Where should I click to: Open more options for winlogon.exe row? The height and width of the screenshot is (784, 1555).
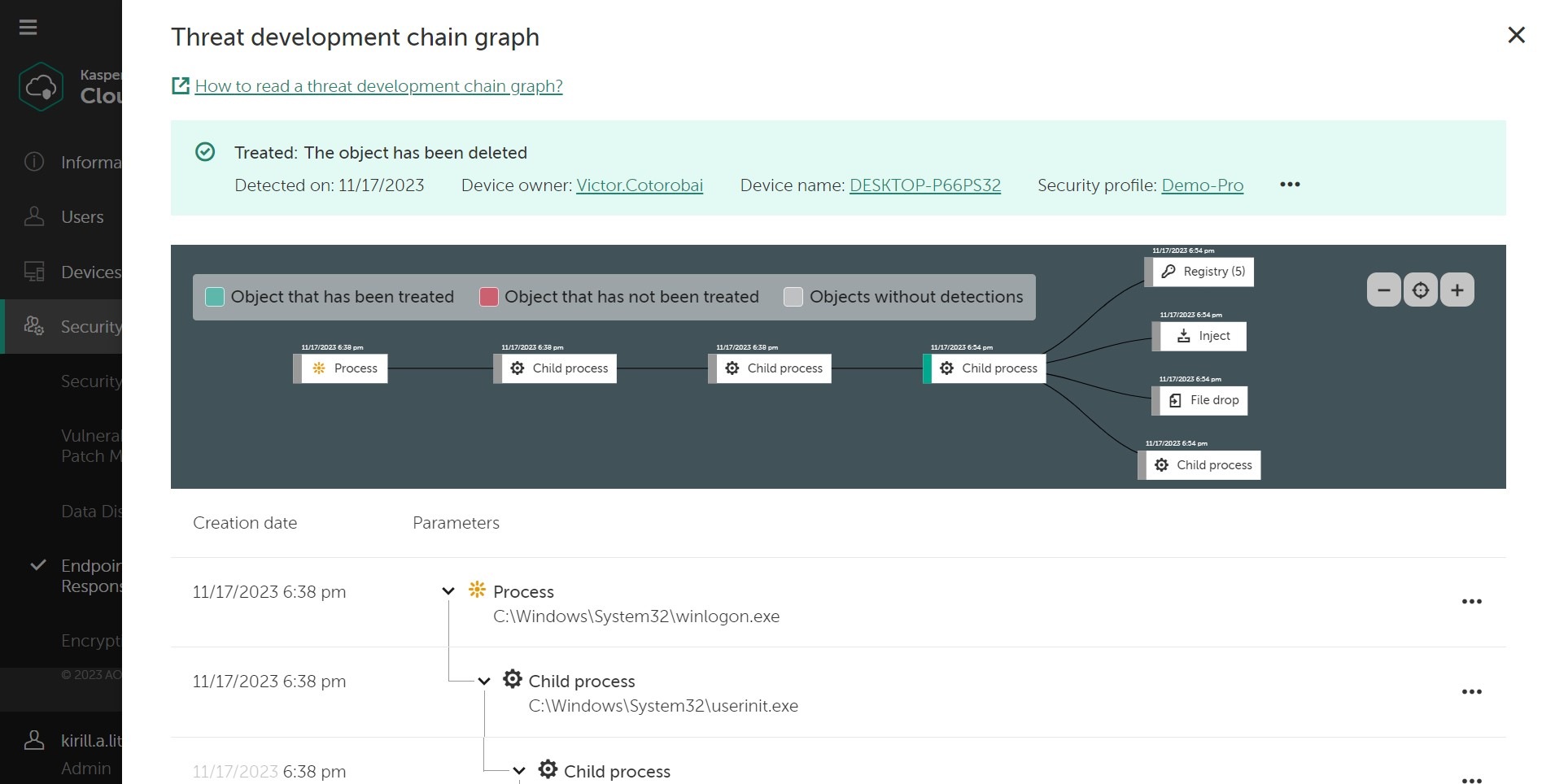[x=1471, y=602]
